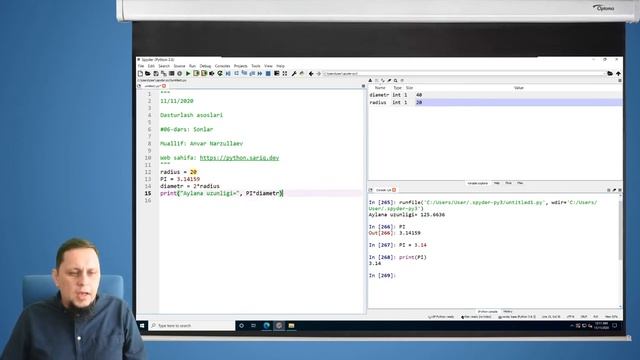Click the Task View taskbar icon

(253, 326)
